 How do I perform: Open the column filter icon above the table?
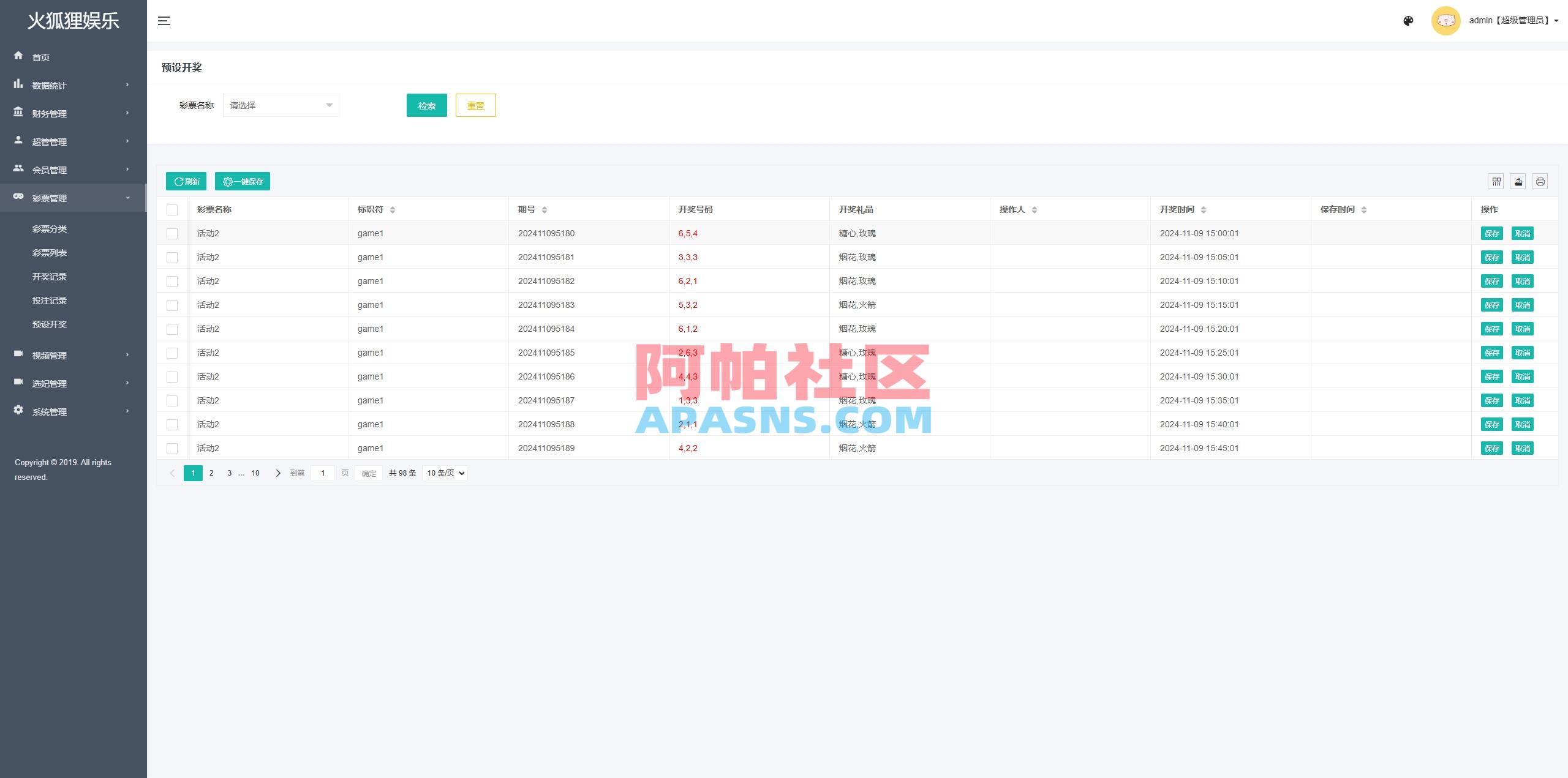[x=1496, y=181]
